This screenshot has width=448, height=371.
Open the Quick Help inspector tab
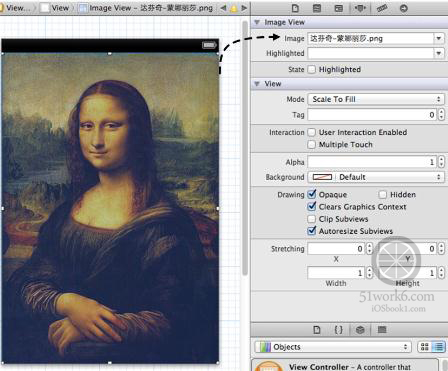(317, 8)
